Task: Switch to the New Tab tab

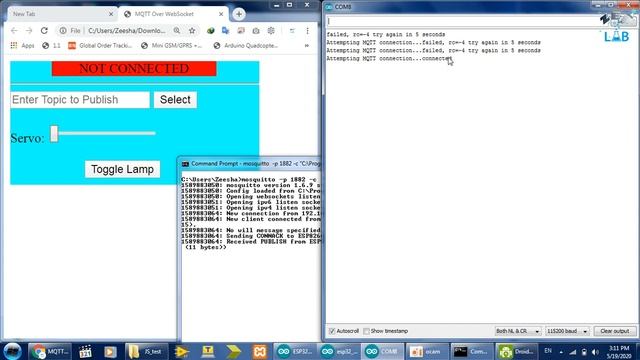Action: [61, 14]
